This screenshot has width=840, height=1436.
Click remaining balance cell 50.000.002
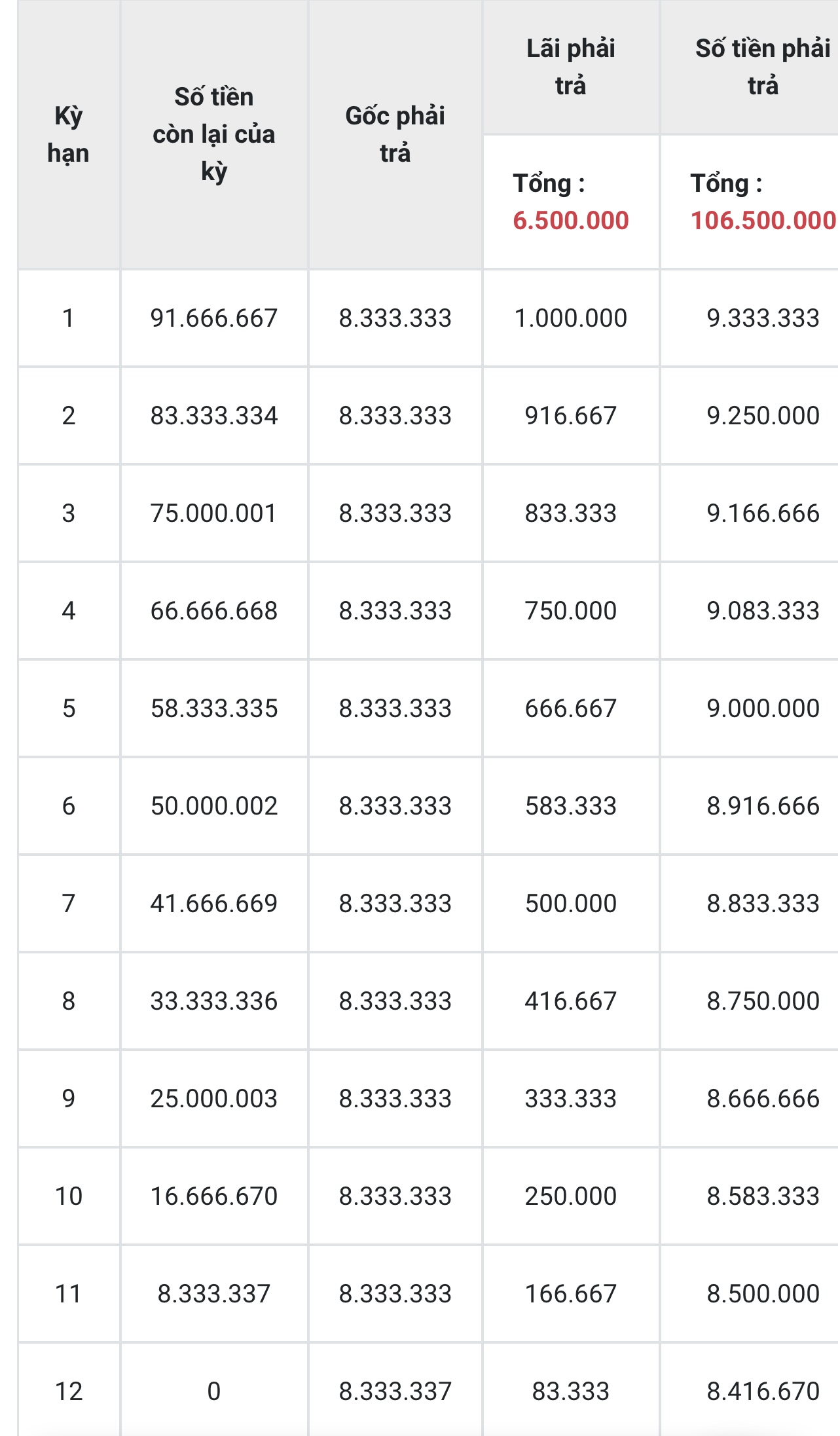coord(213,806)
